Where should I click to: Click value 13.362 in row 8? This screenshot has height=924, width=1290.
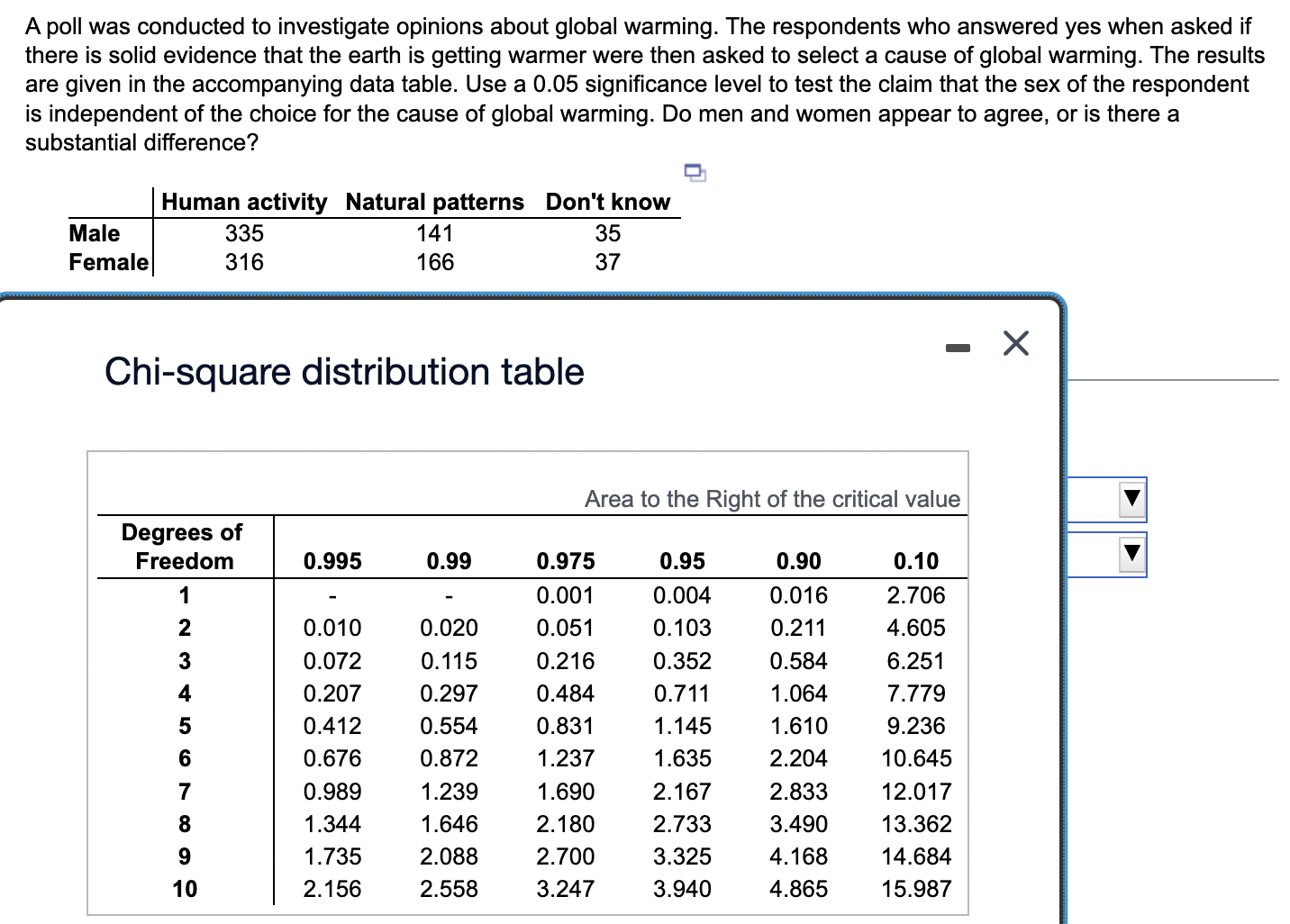(916, 824)
